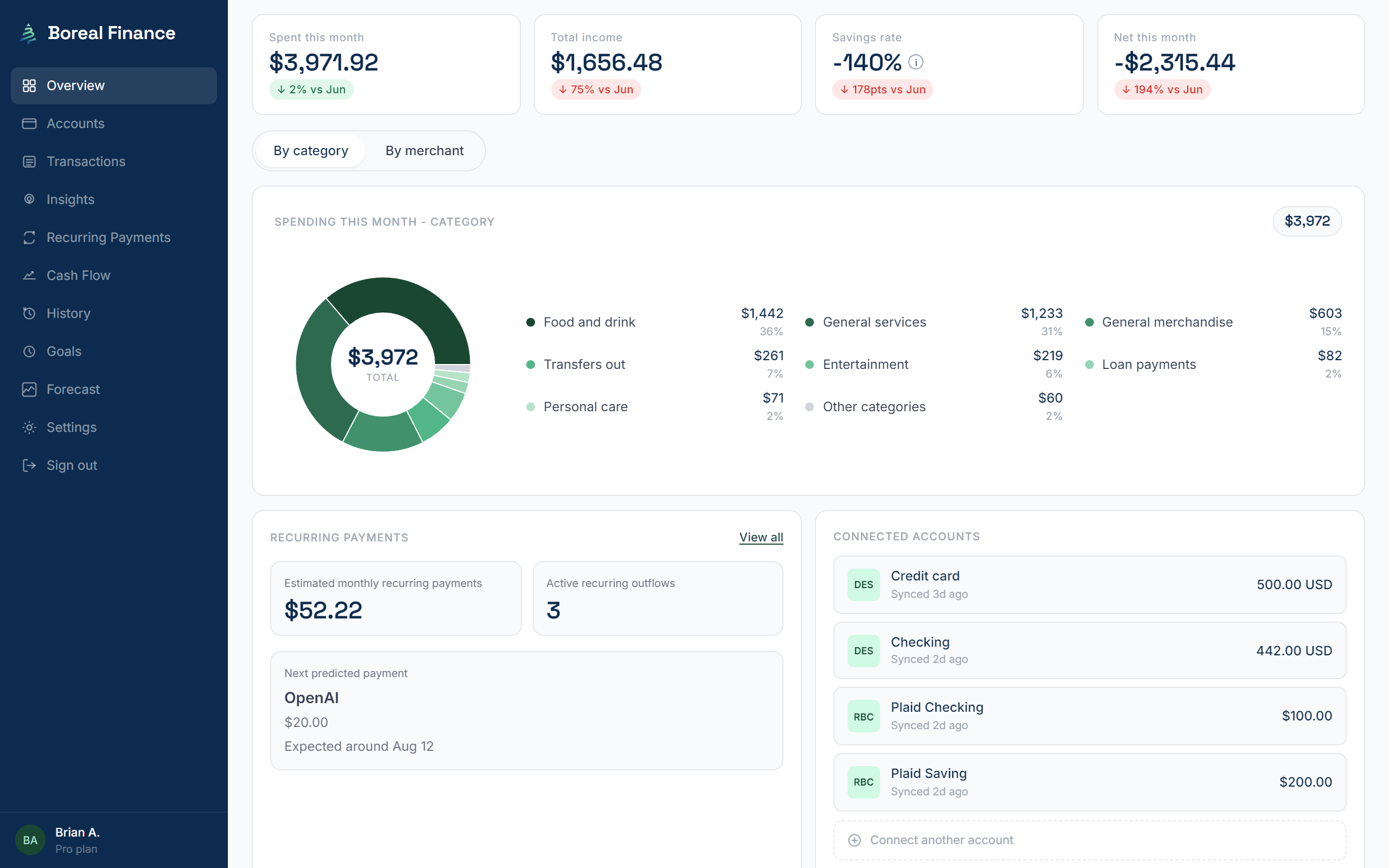Click the Savings rate info icon
The width and height of the screenshot is (1389, 868).
916,62
